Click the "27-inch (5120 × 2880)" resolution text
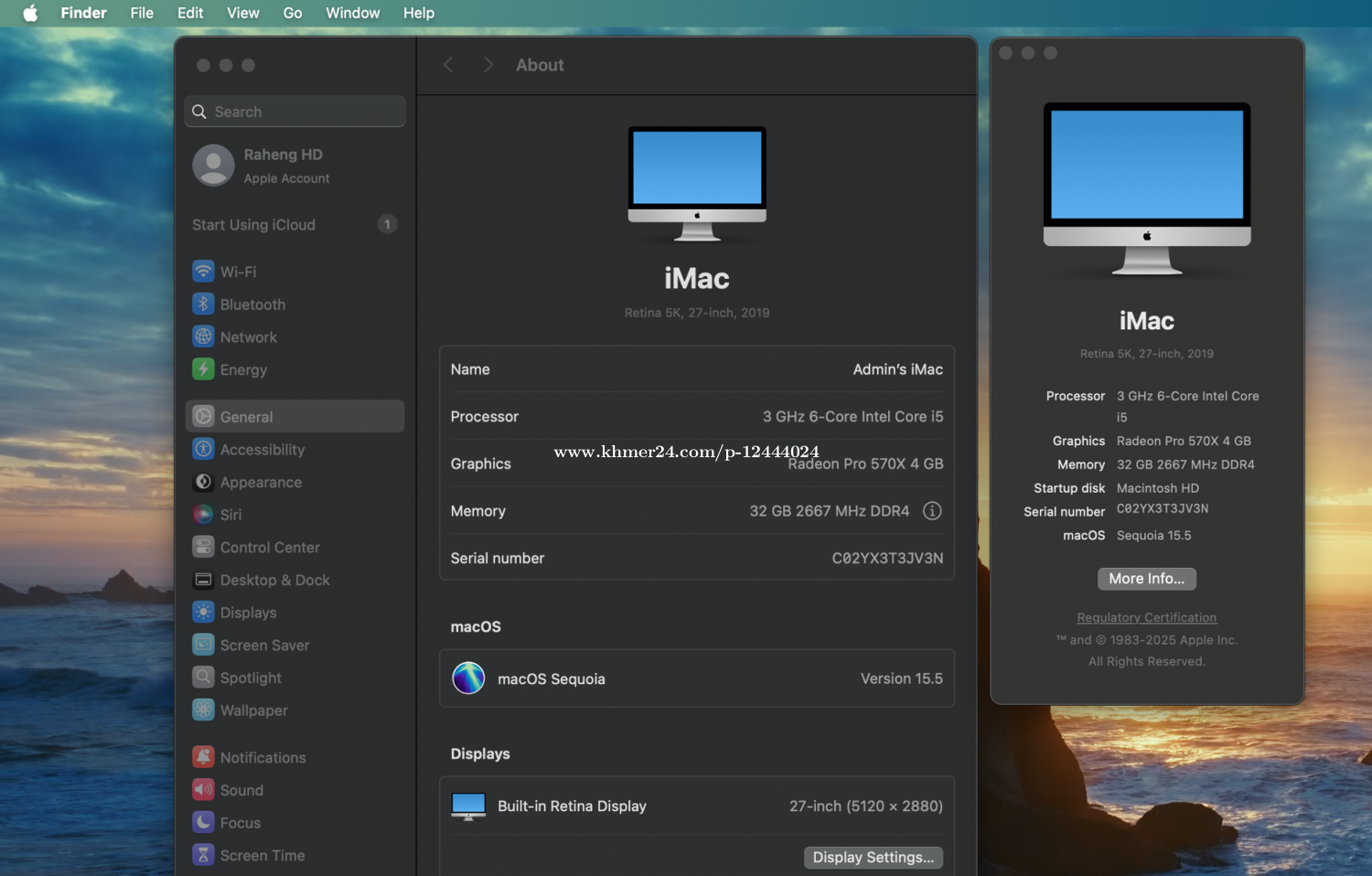 (x=866, y=806)
